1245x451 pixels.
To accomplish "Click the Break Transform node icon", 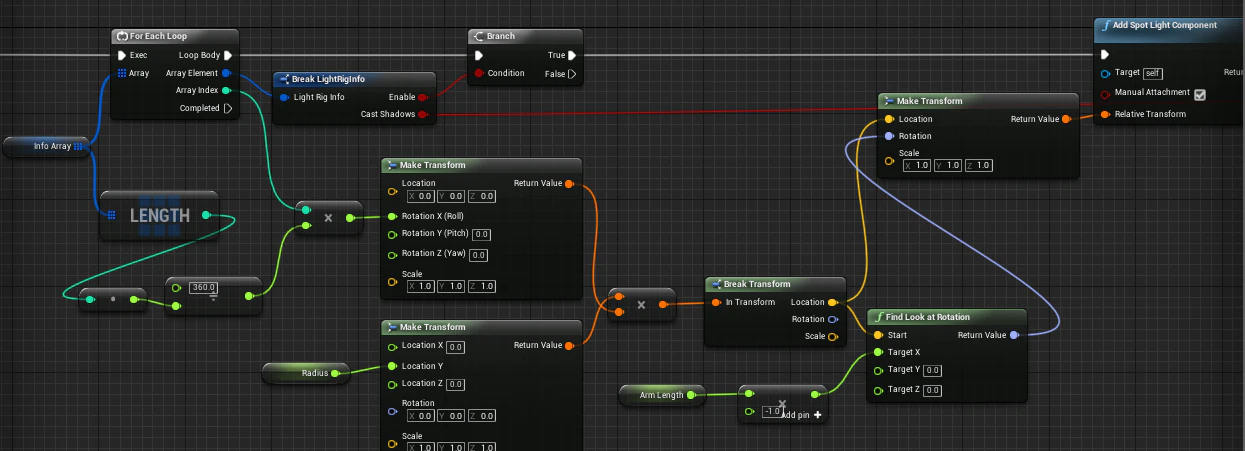I will pyautogui.click(x=716, y=284).
